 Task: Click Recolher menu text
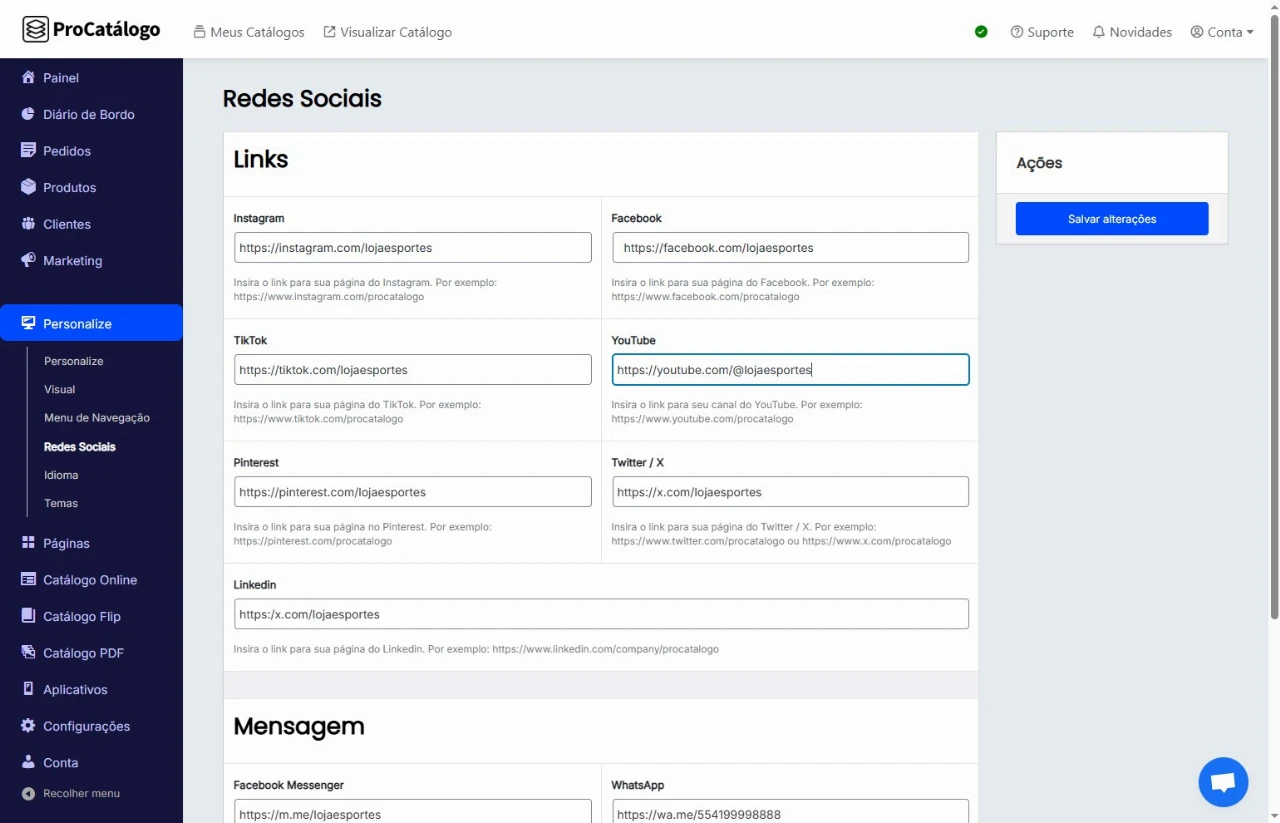(81, 793)
